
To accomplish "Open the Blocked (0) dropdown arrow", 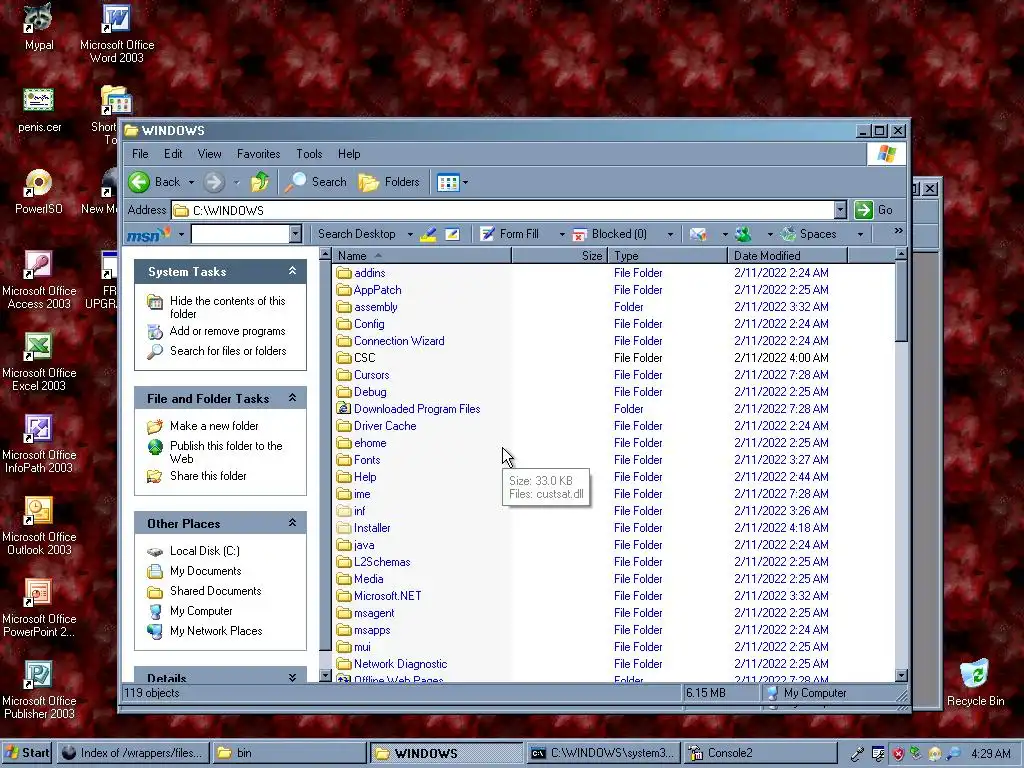I will pyautogui.click(x=670, y=234).
